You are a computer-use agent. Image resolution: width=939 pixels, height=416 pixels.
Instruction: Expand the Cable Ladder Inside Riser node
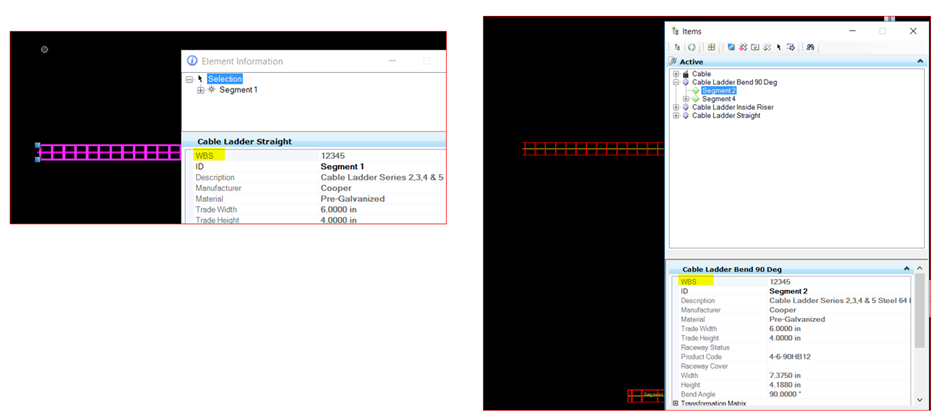(676, 107)
